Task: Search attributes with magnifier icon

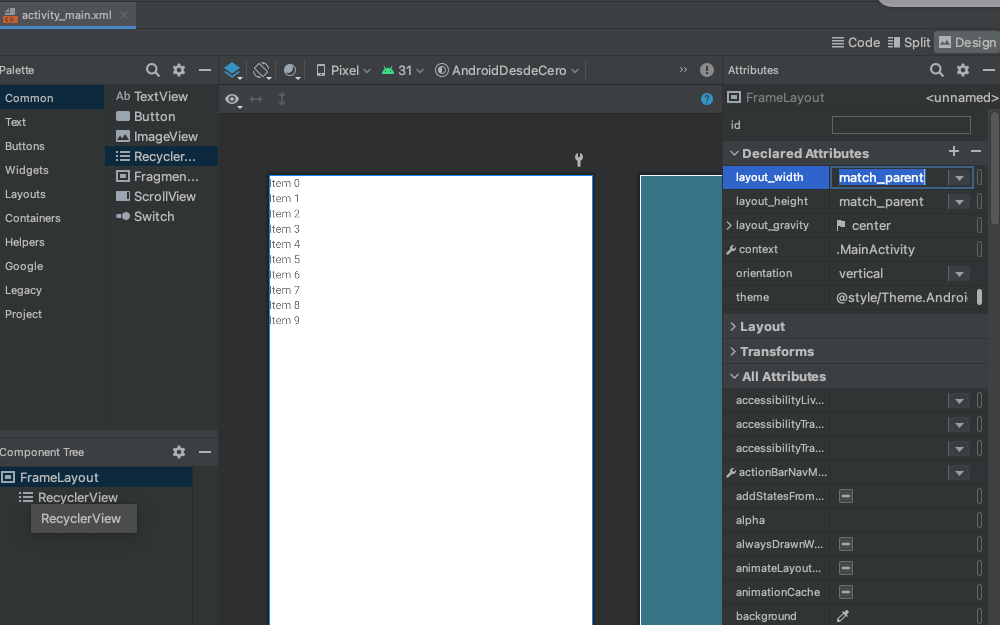Action: [936, 70]
